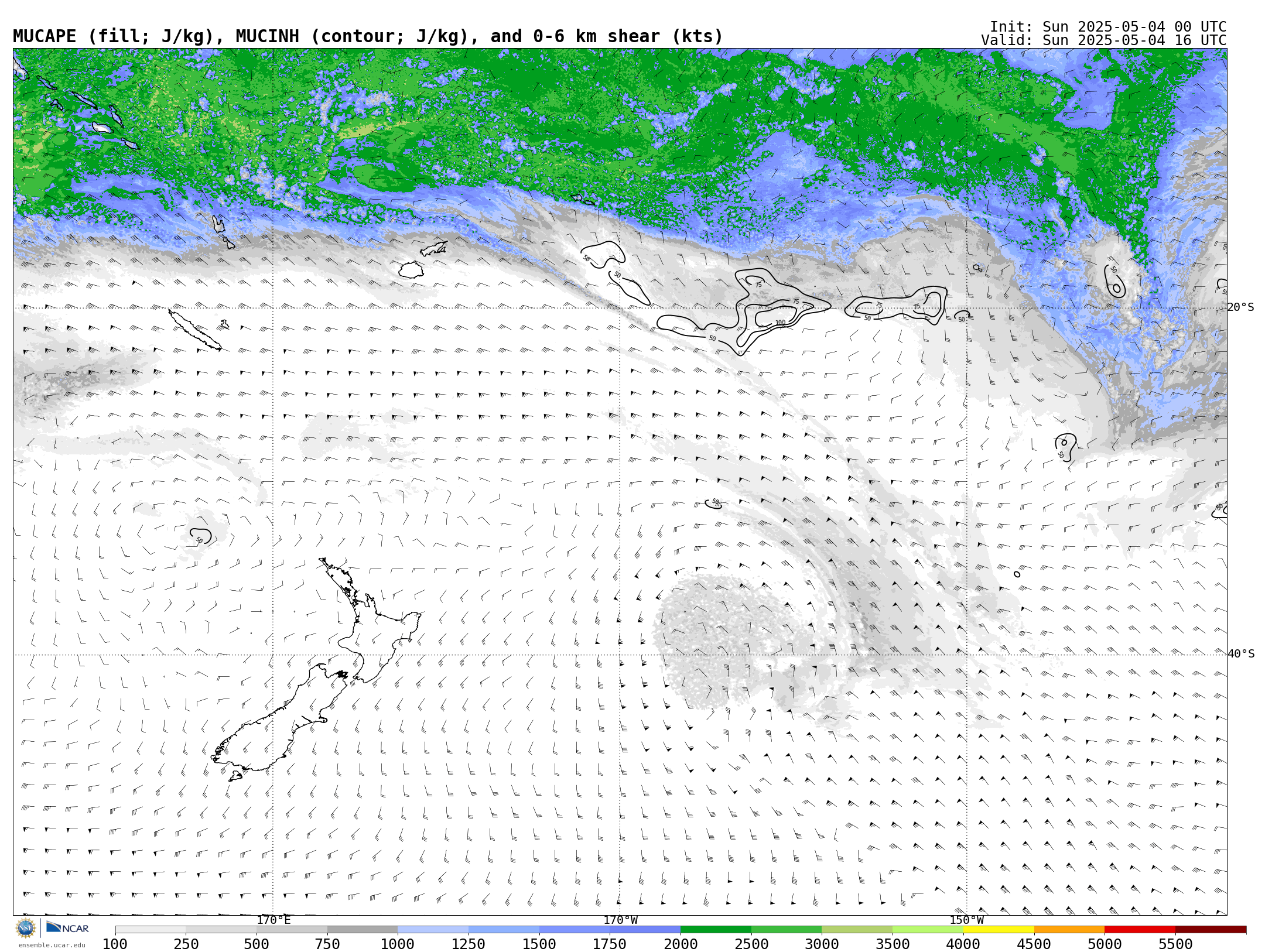The height and width of the screenshot is (952, 1265).
Task: Click the gray 250-500 colorbar swatch
Action: (x=221, y=930)
